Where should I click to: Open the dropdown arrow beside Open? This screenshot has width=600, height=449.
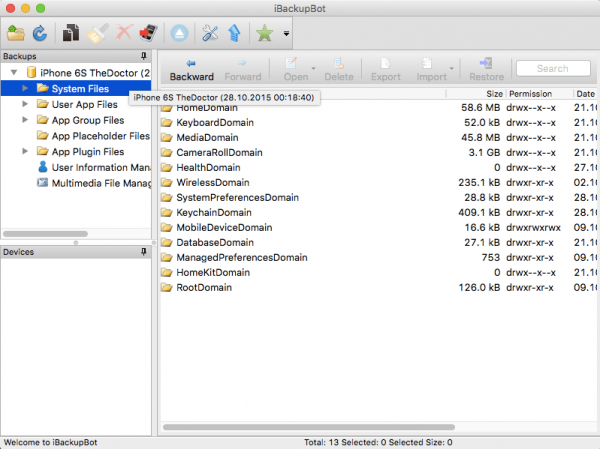click(x=313, y=69)
